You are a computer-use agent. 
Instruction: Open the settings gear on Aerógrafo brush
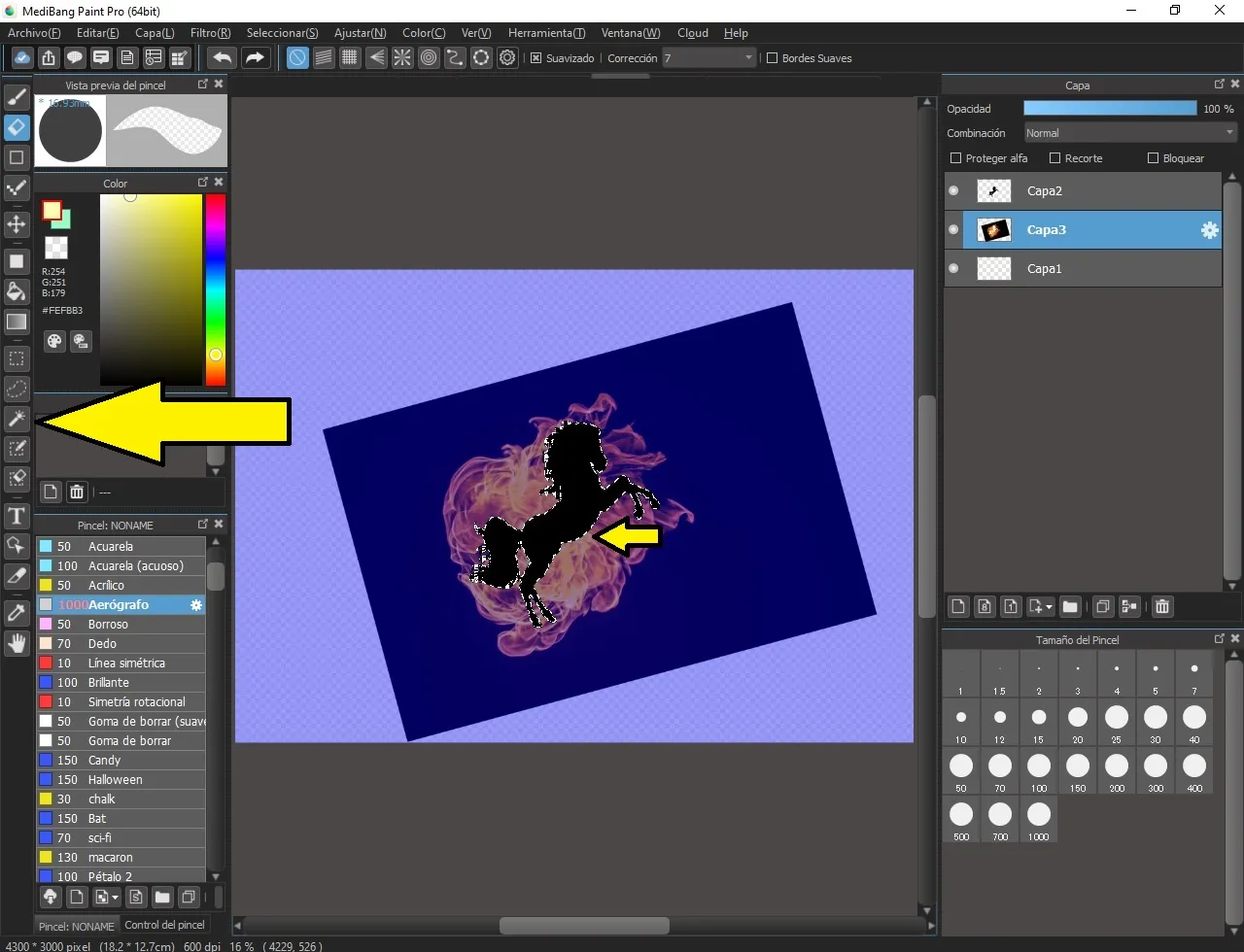pyautogui.click(x=196, y=604)
